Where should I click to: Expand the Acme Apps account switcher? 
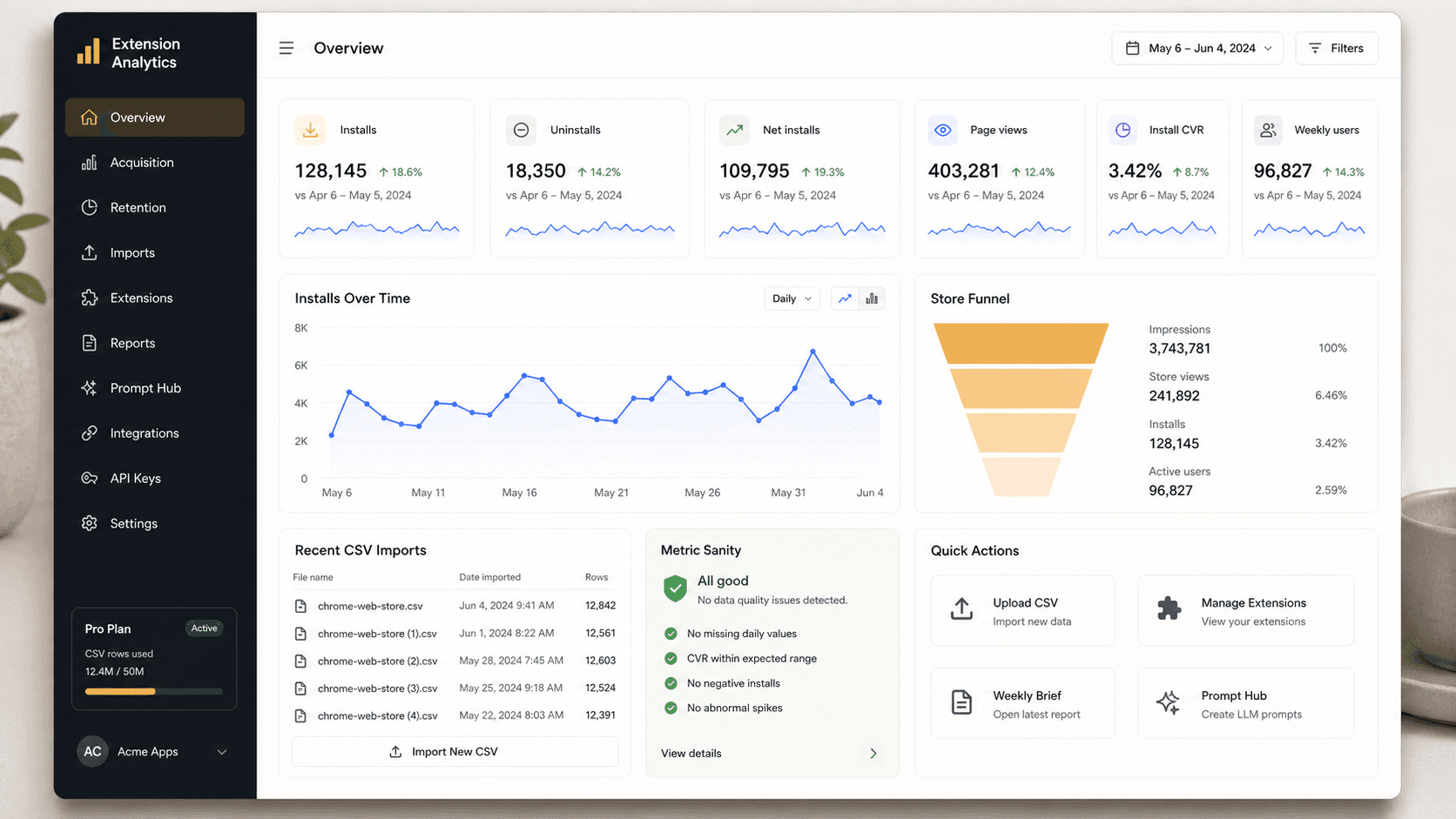pos(222,752)
